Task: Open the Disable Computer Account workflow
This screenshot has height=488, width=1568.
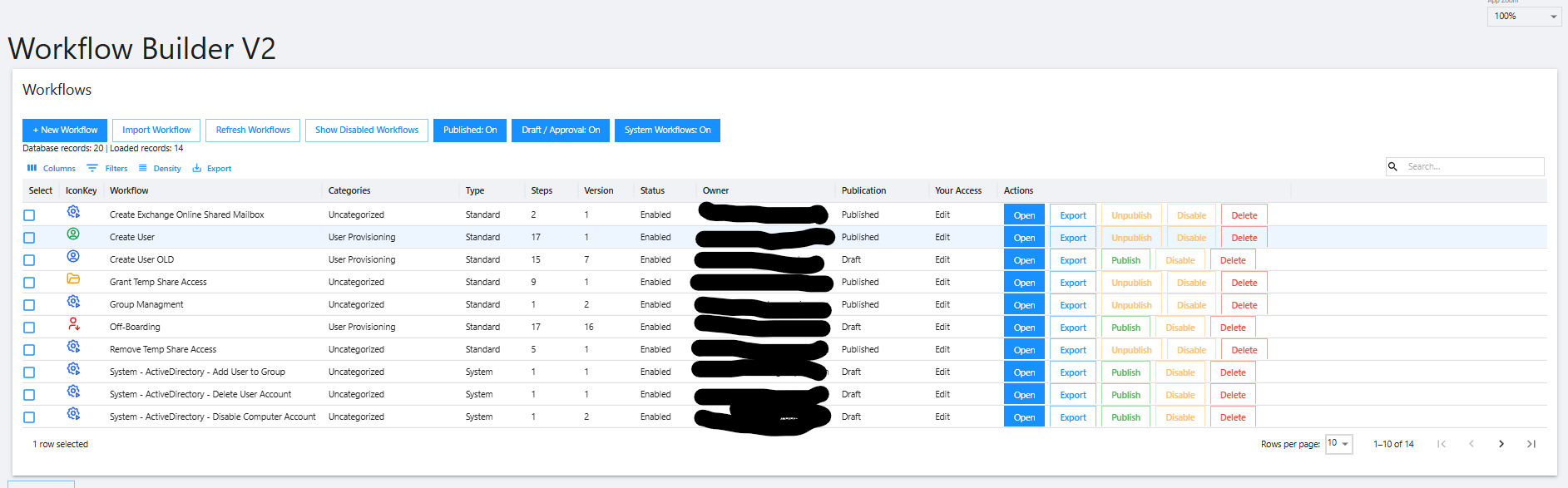Action: [1024, 417]
